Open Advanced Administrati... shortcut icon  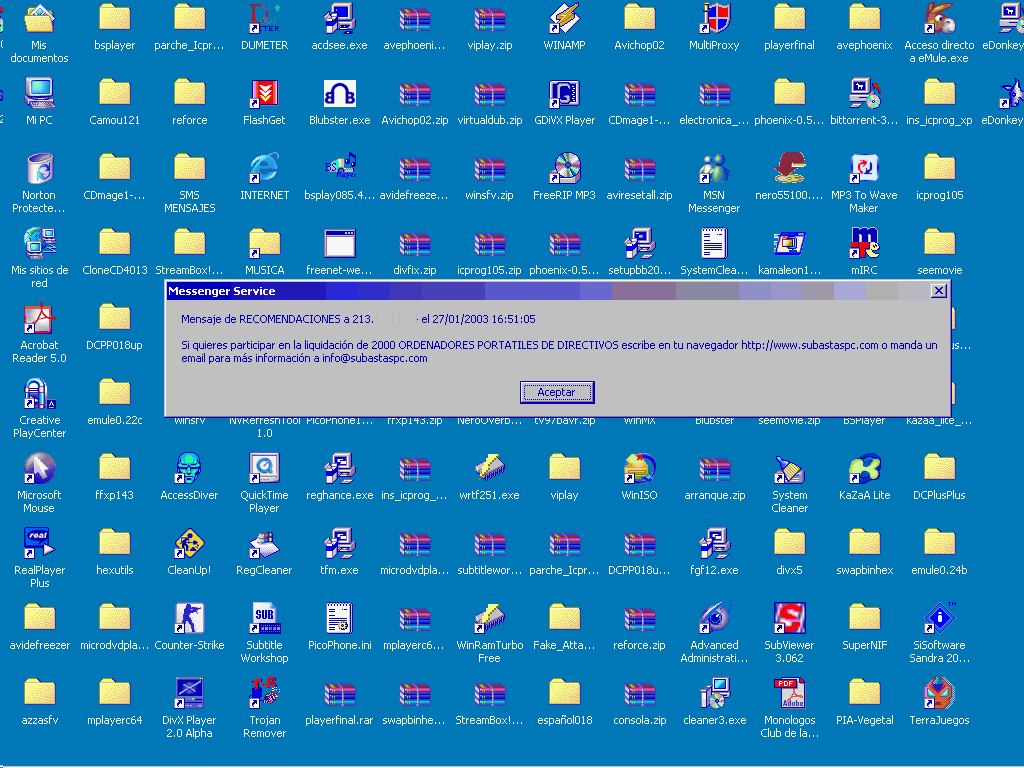[714, 619]
